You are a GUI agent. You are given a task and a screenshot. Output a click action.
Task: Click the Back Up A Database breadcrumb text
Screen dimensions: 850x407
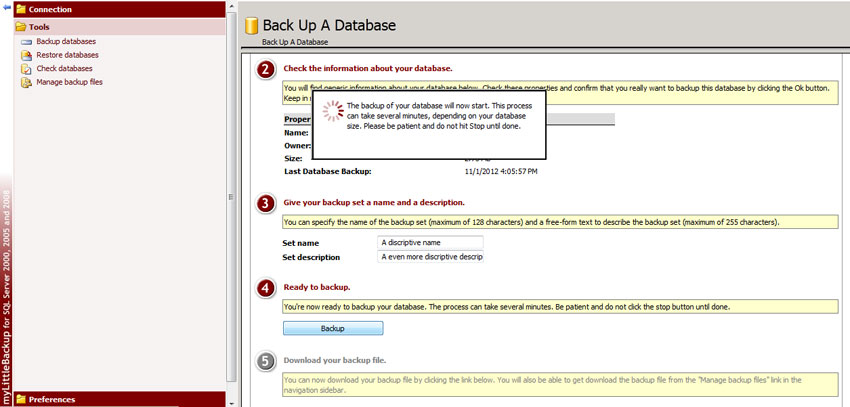[295, 42]
